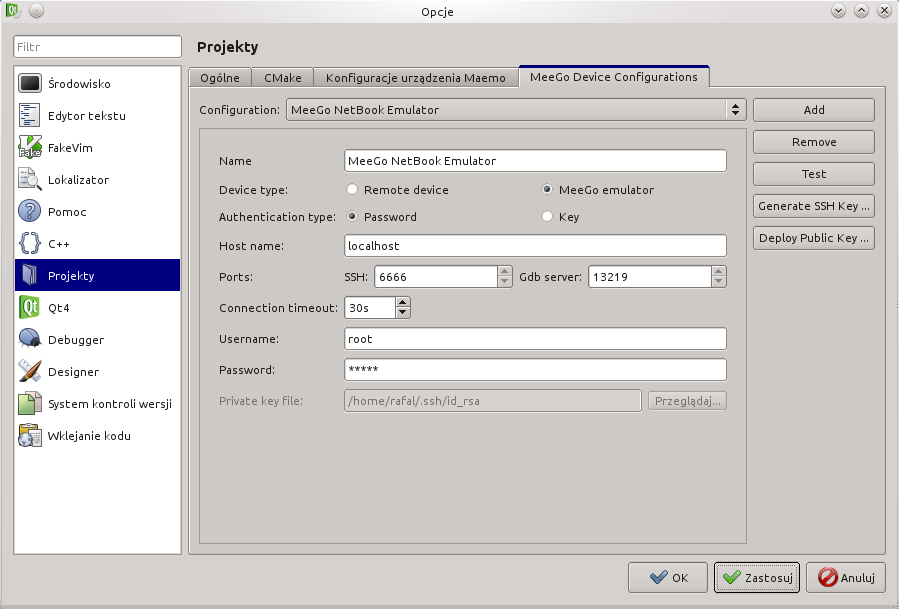
Task: Confirm with the OK button
Action: tap(669, 577)
